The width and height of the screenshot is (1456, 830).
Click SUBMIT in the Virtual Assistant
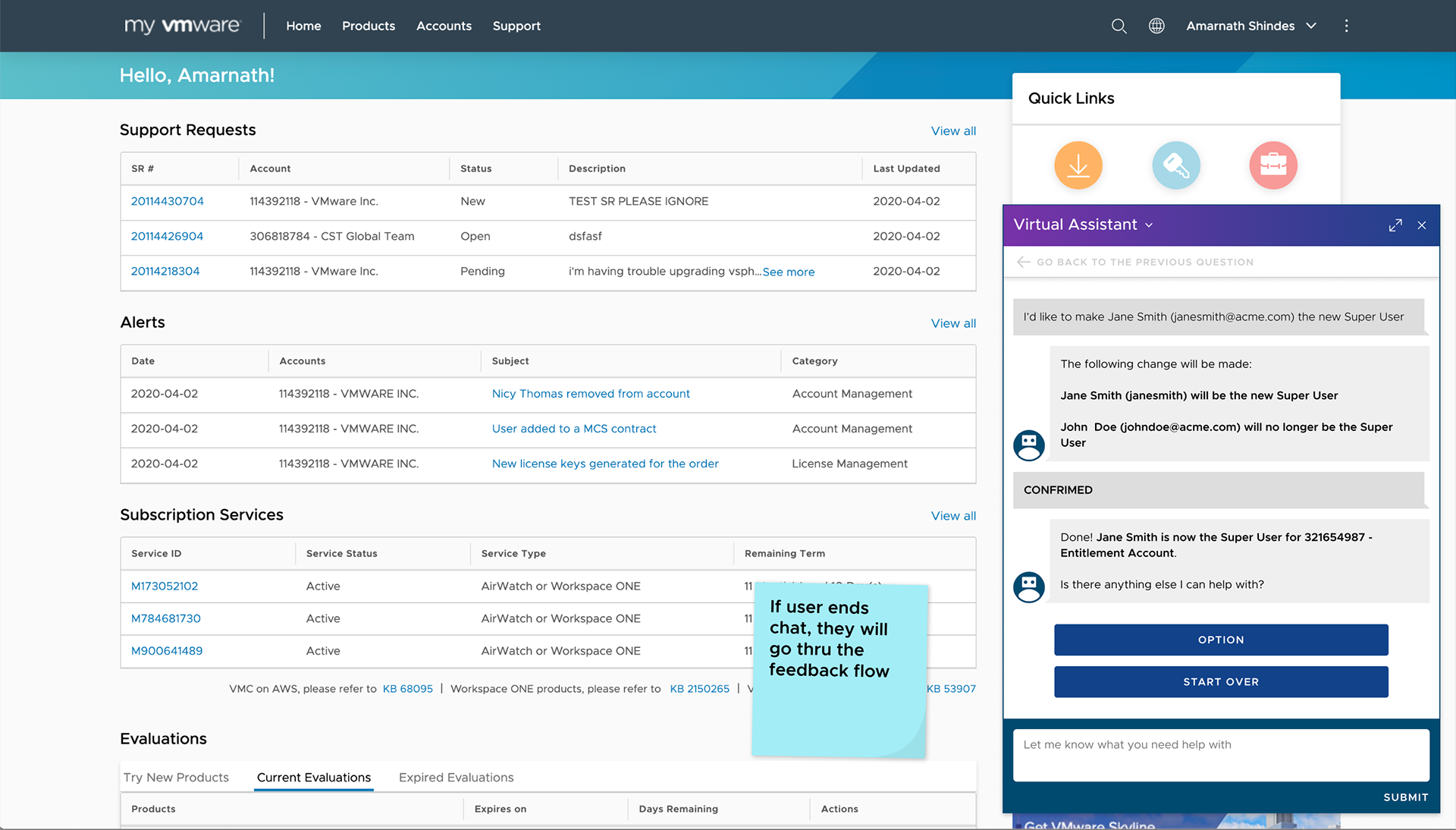click(x=1405, y=797)
